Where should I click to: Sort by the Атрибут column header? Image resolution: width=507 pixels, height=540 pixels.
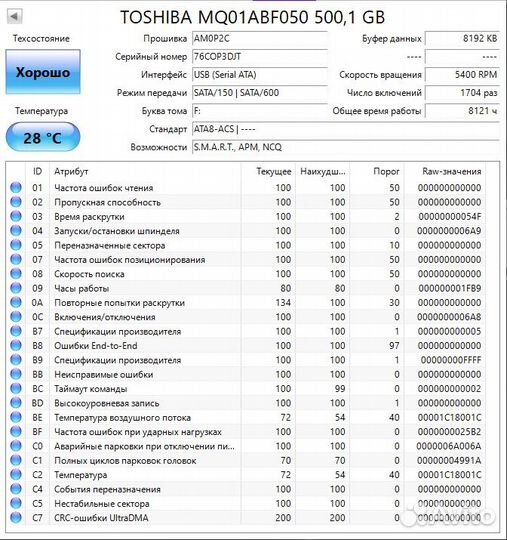pyautogui.click(x=145, y=171)
